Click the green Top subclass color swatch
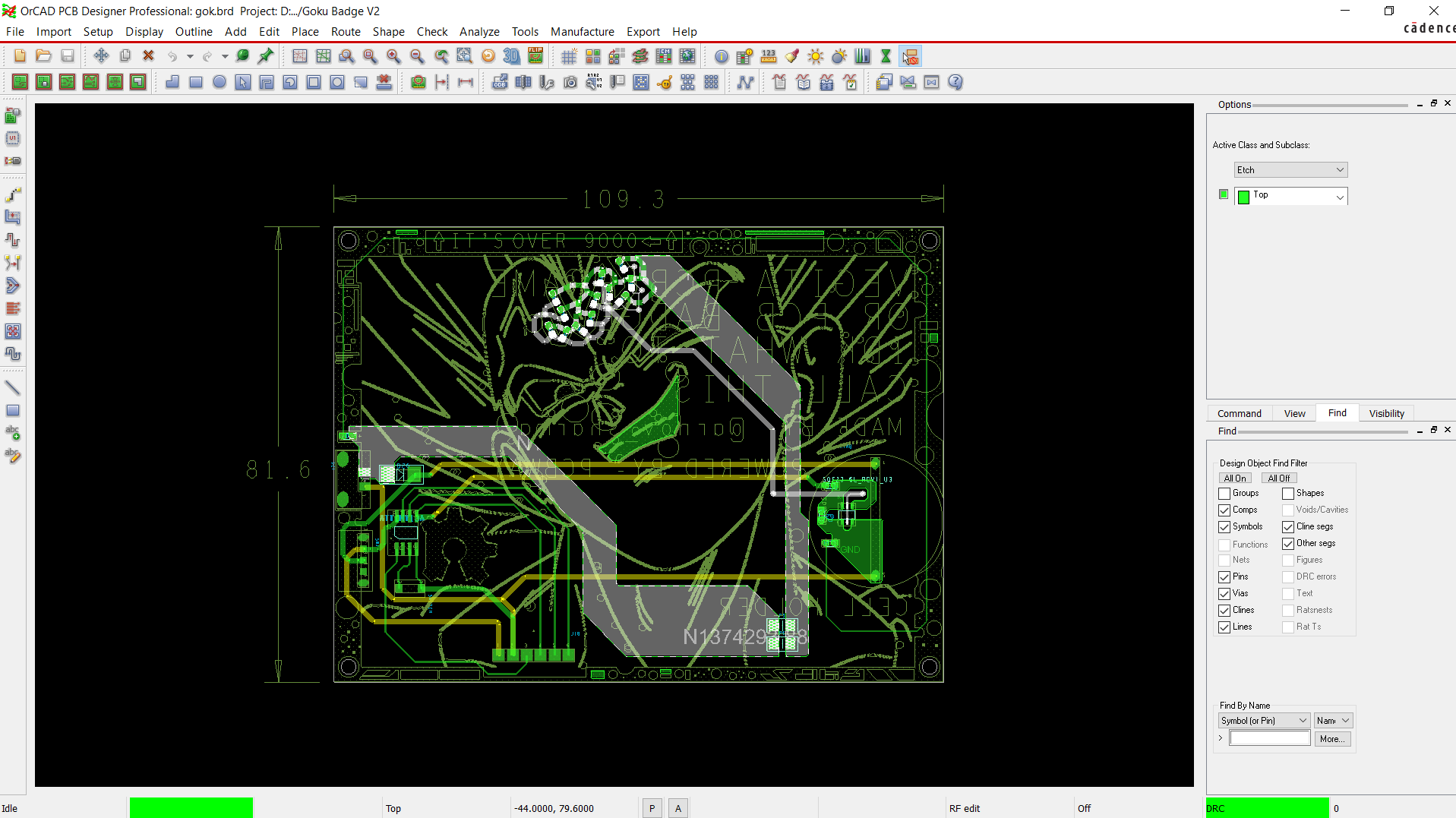1456x818 pixels. tap(1243, 197)
